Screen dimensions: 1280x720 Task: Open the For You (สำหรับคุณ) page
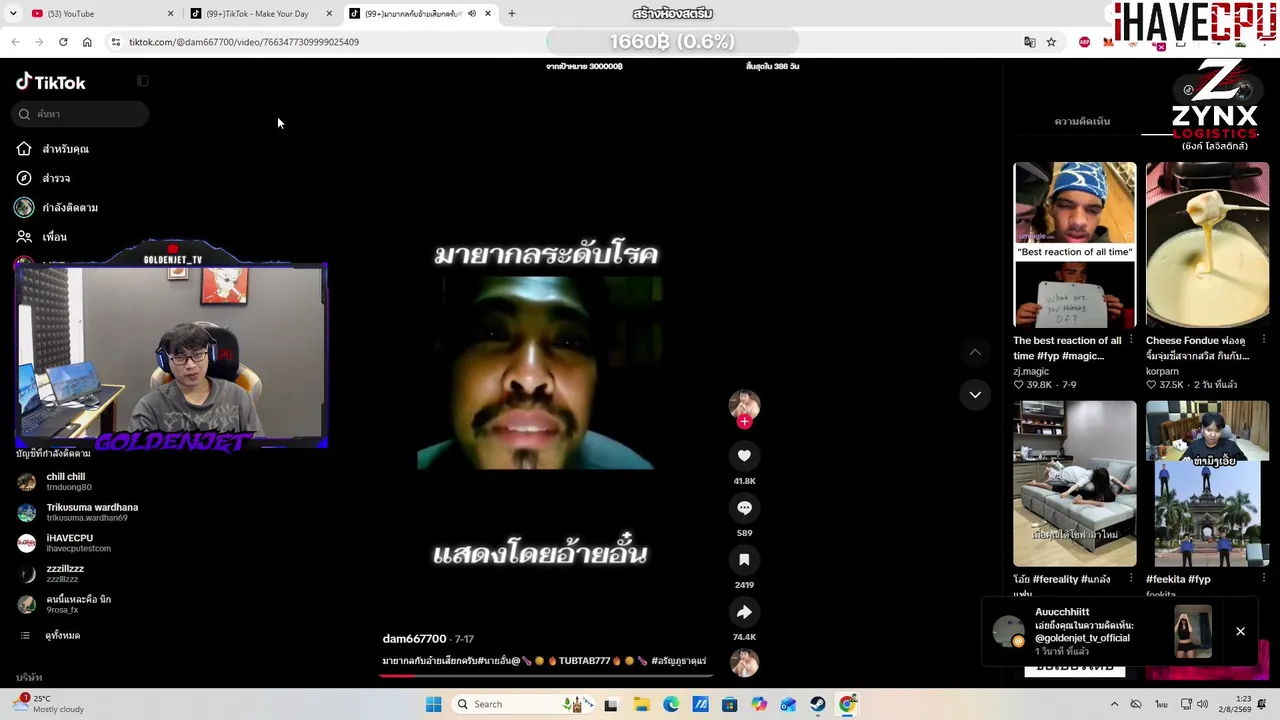click(53, 149)
